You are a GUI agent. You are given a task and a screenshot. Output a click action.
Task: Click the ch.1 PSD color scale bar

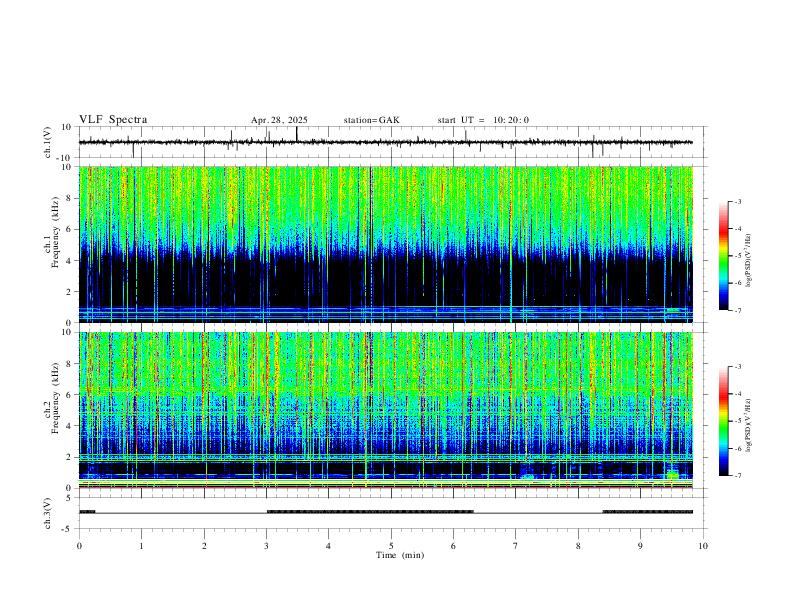[723, 256]
